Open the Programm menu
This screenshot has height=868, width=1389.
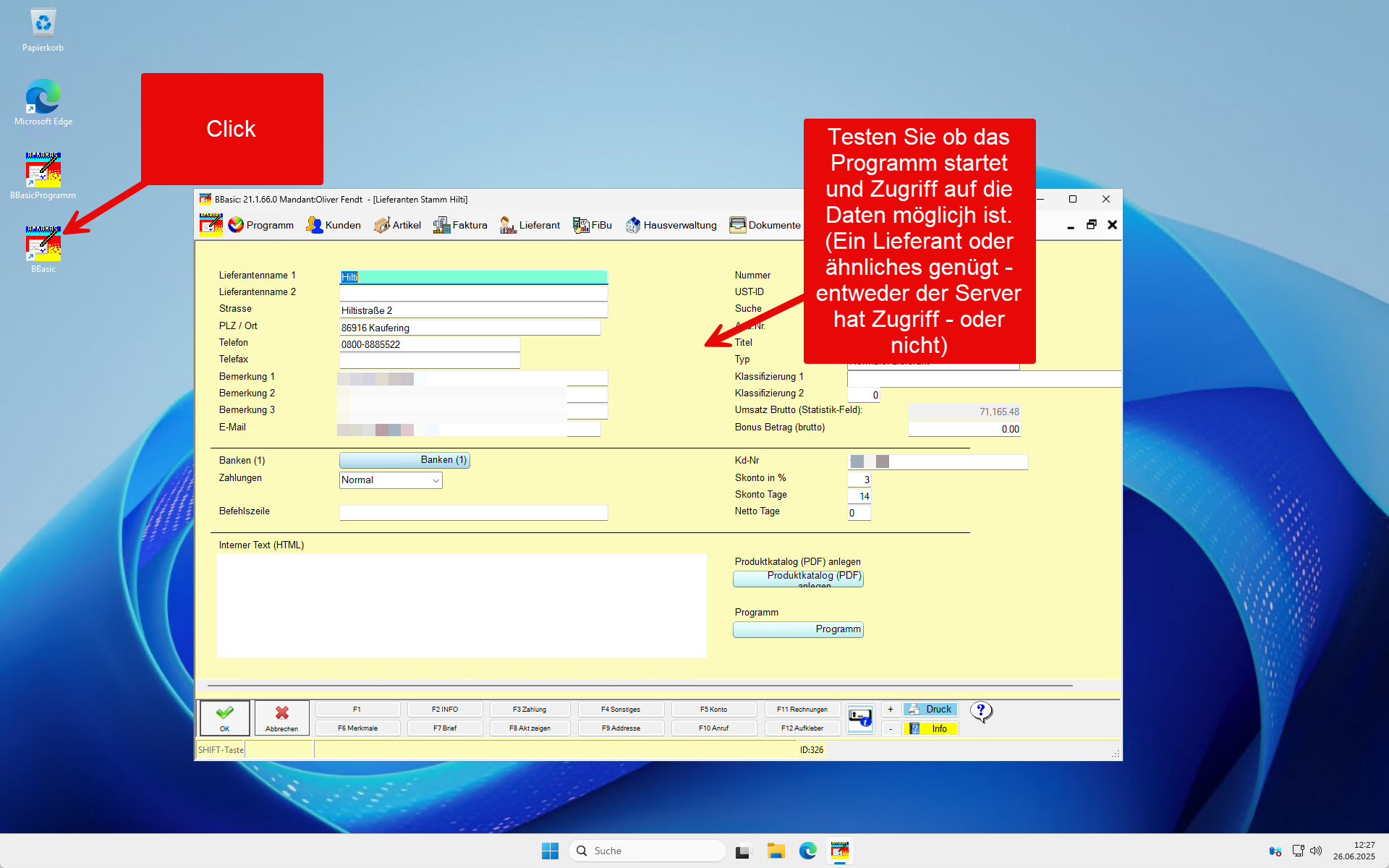click(x=261, y=225)
